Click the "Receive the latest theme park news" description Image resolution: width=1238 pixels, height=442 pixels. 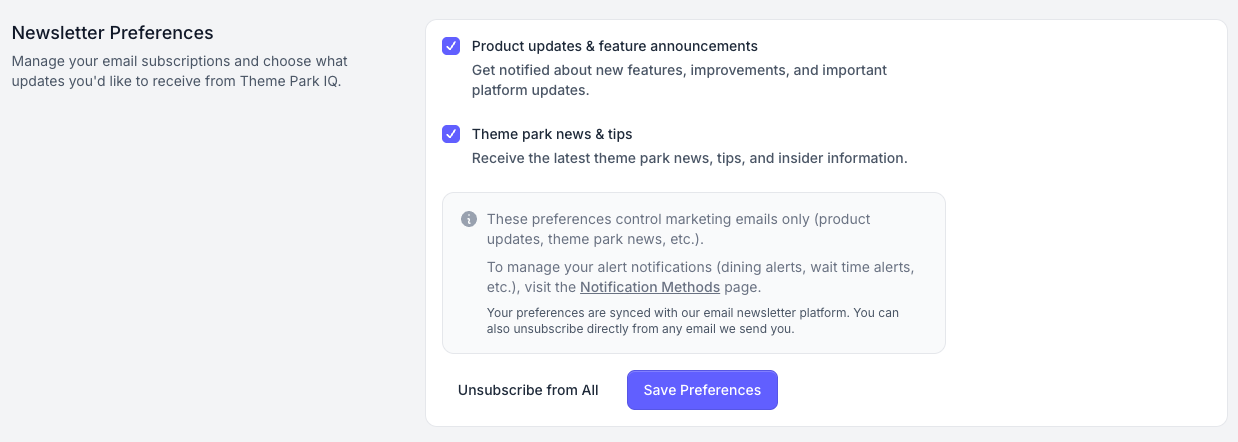[x=689, y=158]
